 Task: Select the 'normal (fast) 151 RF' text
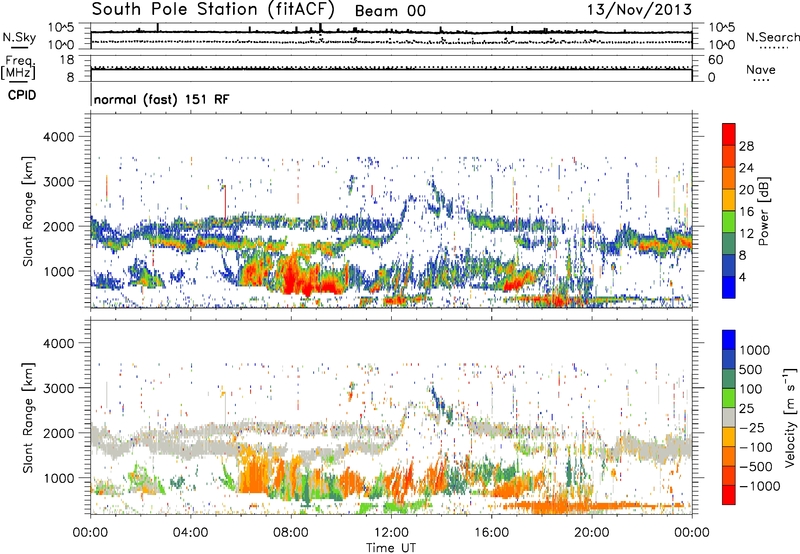pos(162,99)
